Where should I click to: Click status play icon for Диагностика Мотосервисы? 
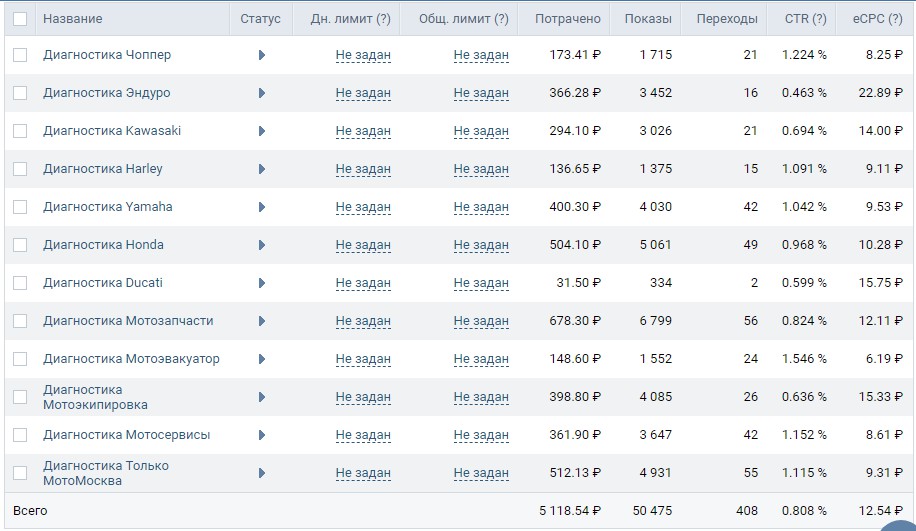point(262,435)
